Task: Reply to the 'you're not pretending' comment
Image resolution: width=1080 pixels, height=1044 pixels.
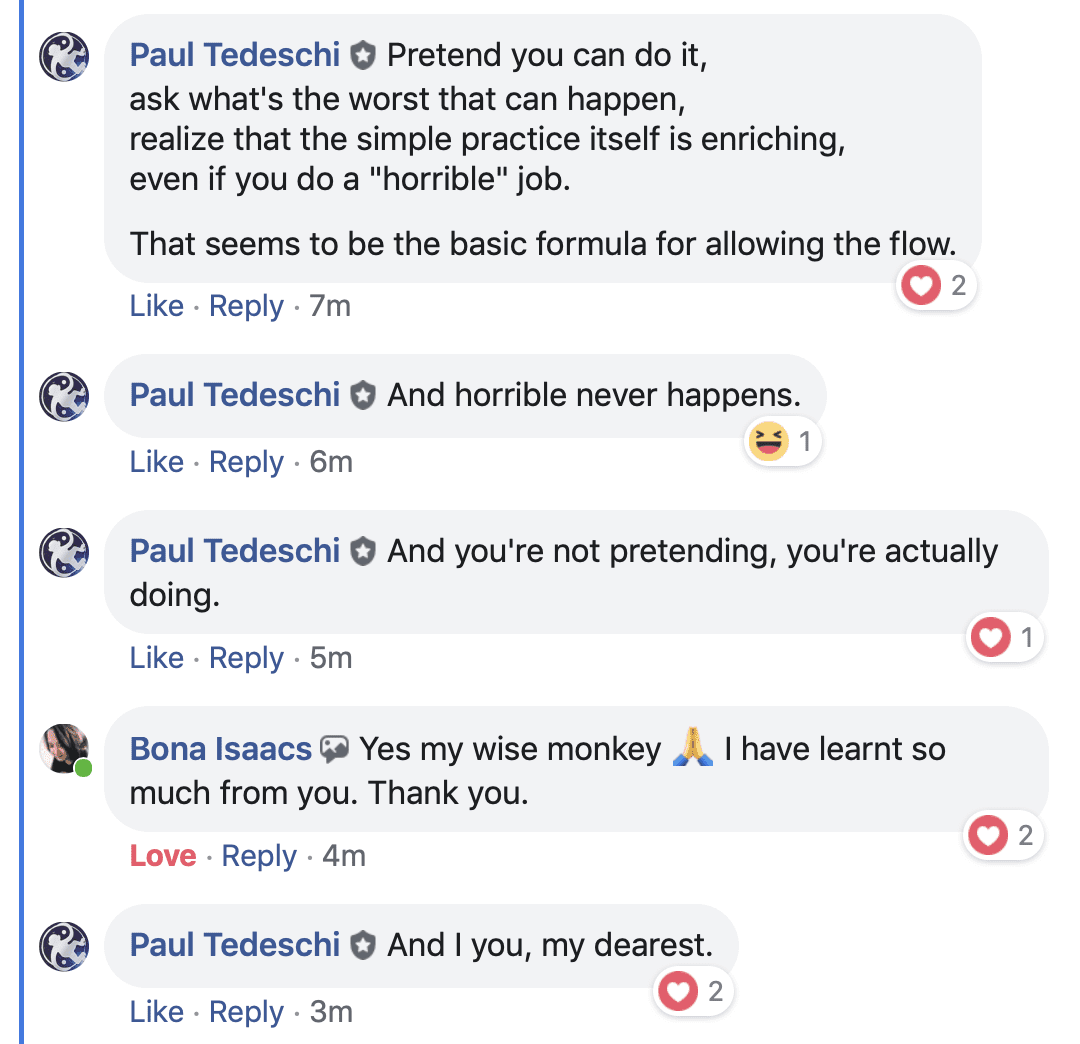Action: [x=246, y=658]
